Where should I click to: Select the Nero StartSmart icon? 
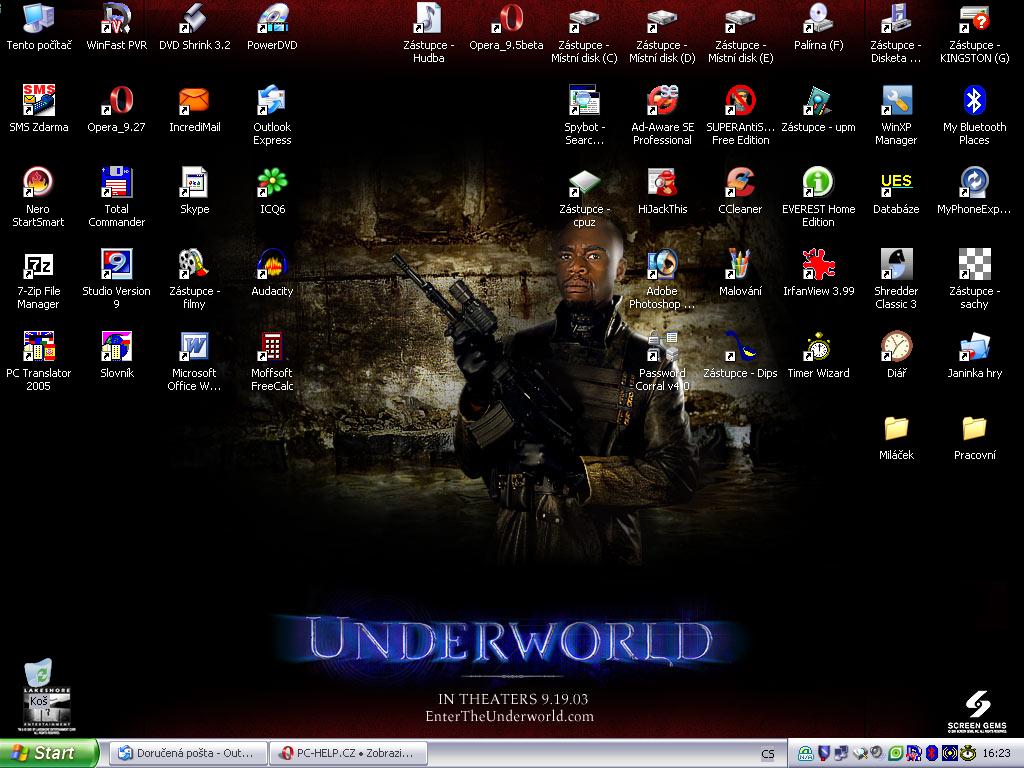click(x=38, y=183)
